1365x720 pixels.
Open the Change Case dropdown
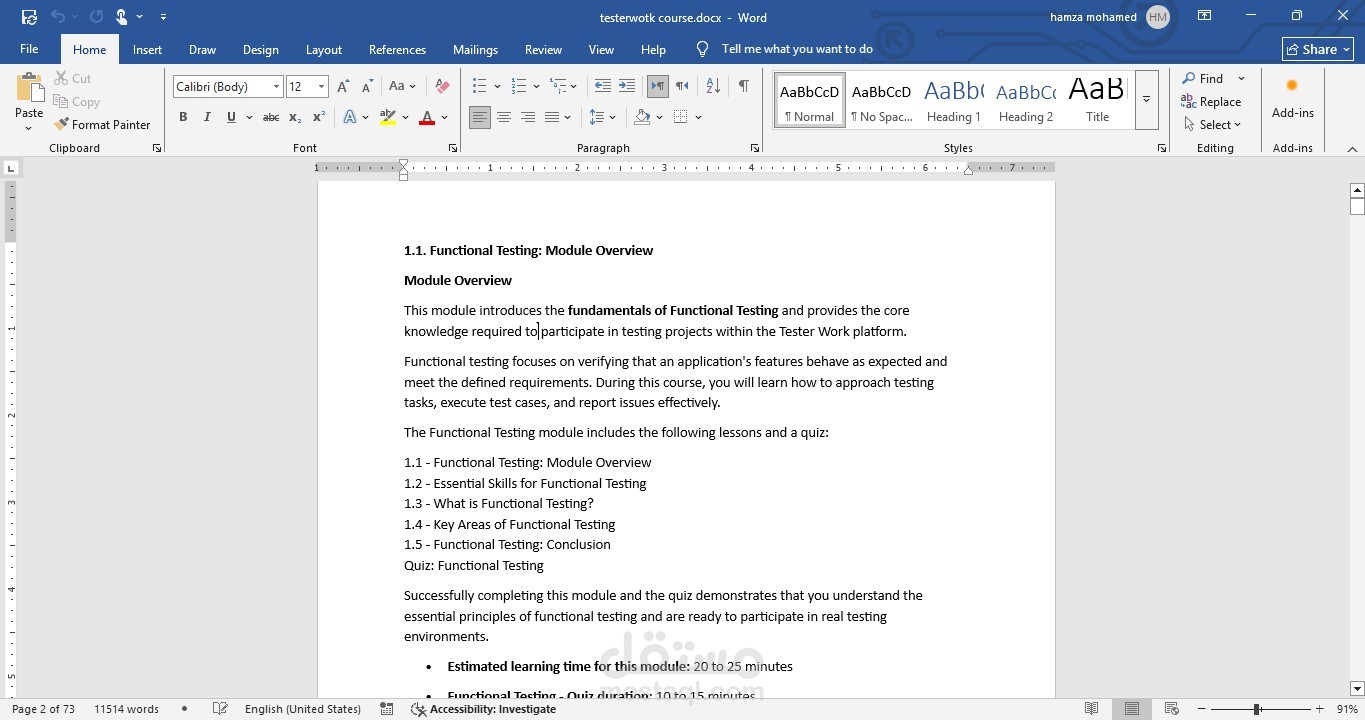(402, 87)
